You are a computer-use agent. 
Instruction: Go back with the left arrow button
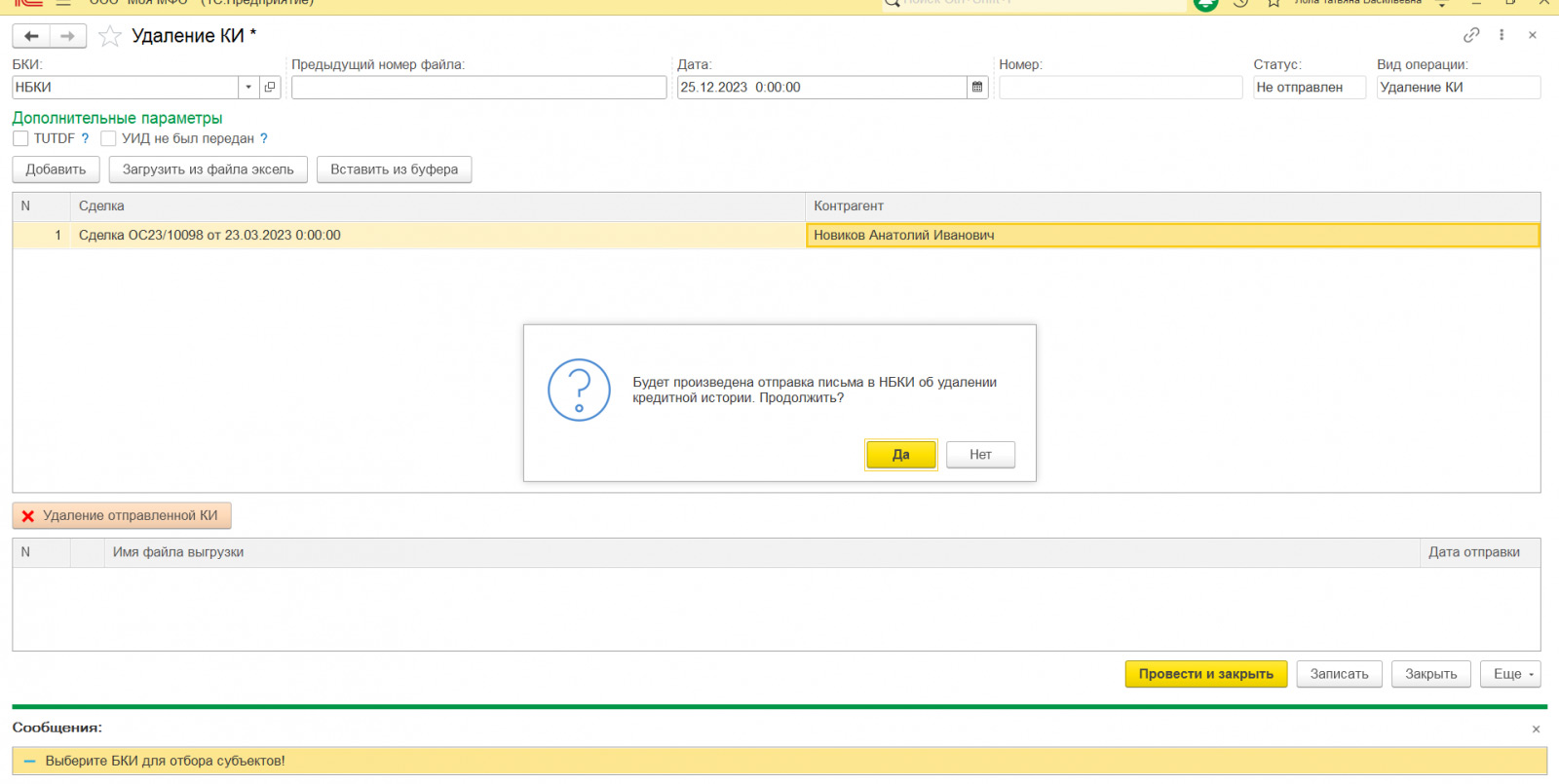(31, 36)
